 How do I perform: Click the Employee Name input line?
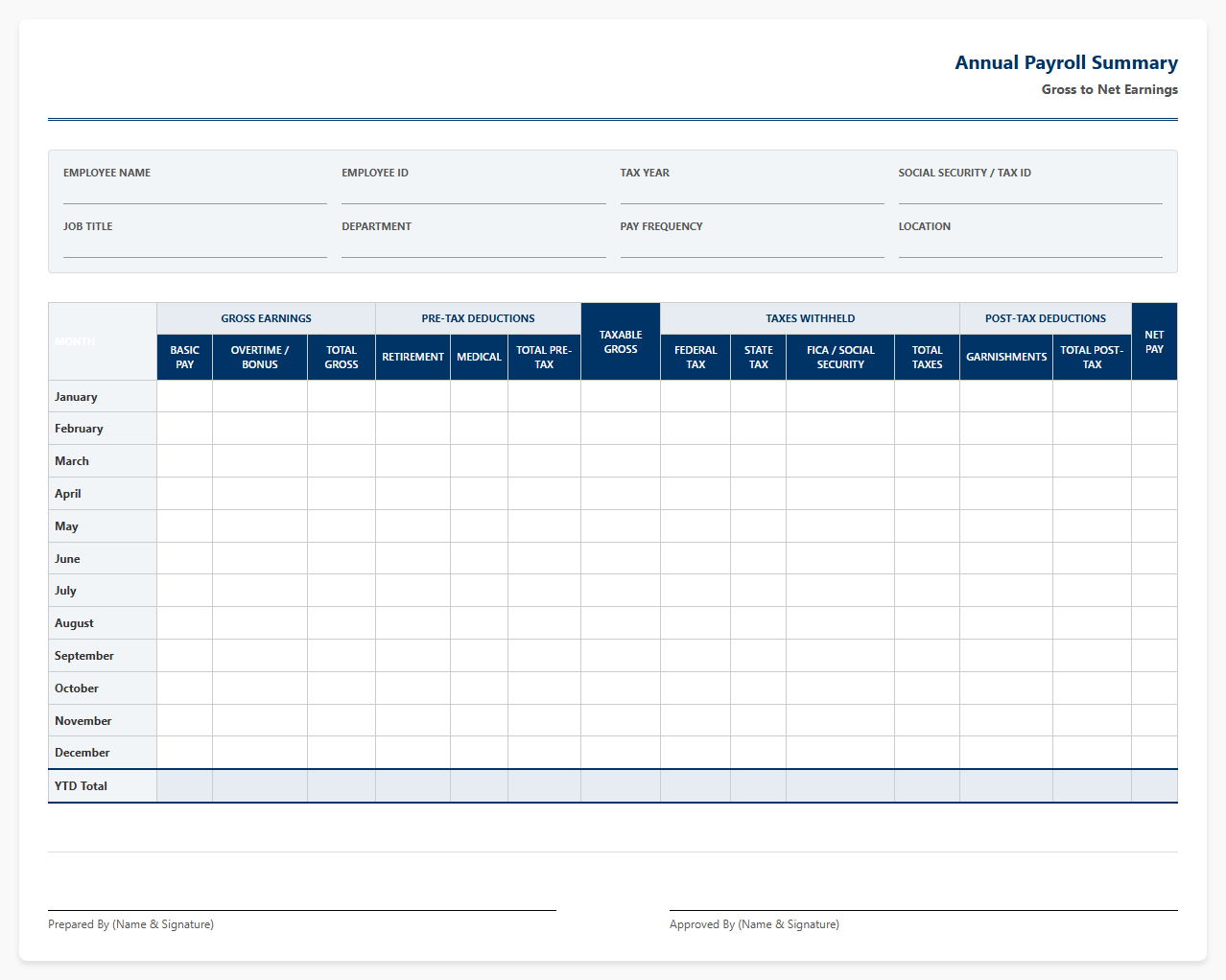195,195
